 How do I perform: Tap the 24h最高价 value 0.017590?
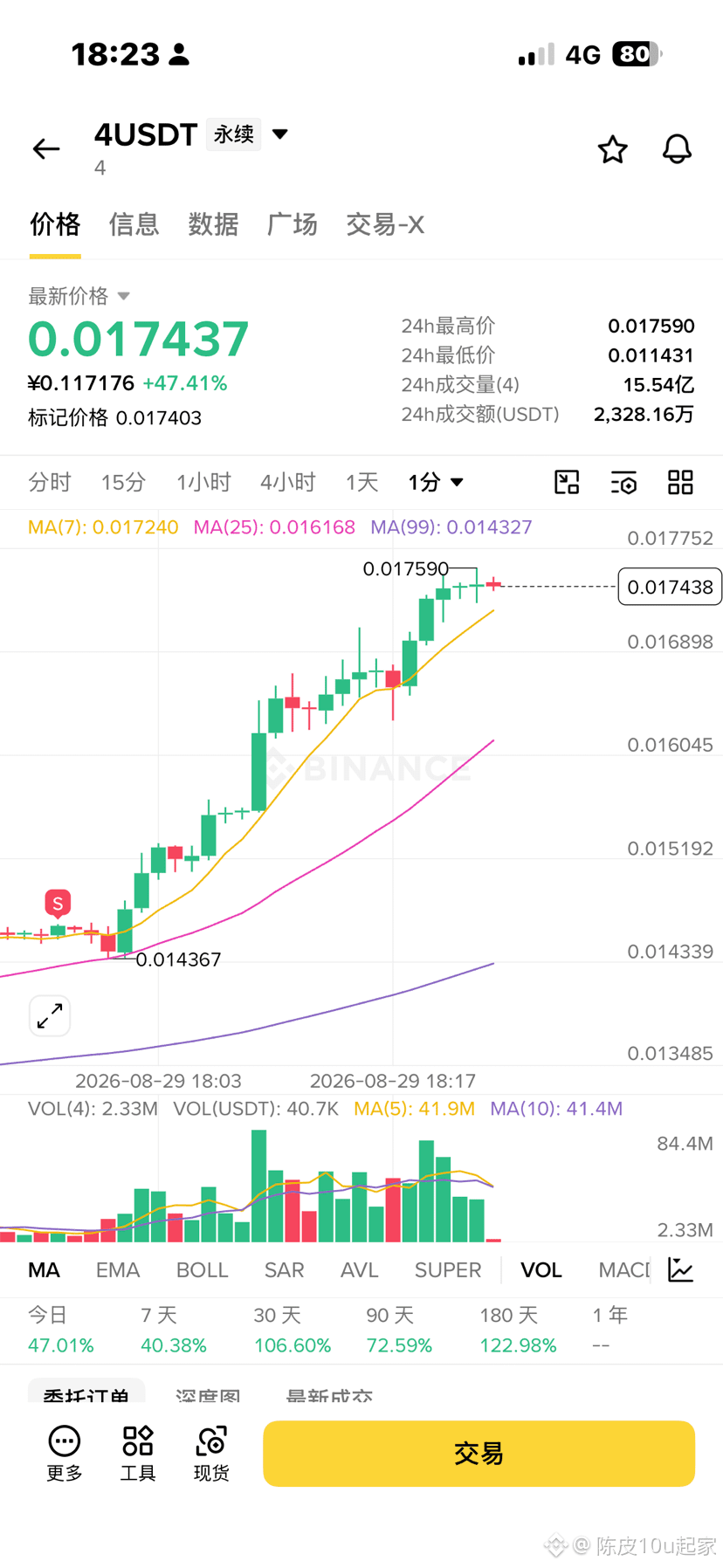pos(651,327)
